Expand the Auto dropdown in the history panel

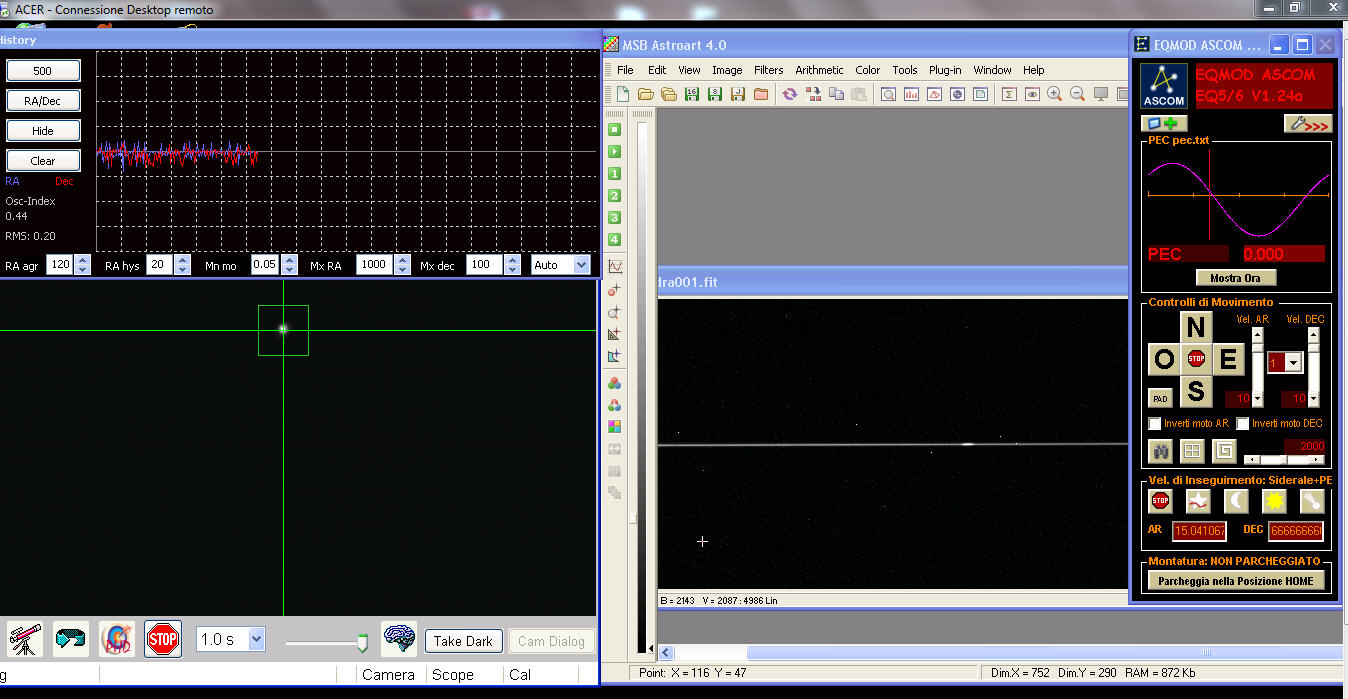click(581, 265)
